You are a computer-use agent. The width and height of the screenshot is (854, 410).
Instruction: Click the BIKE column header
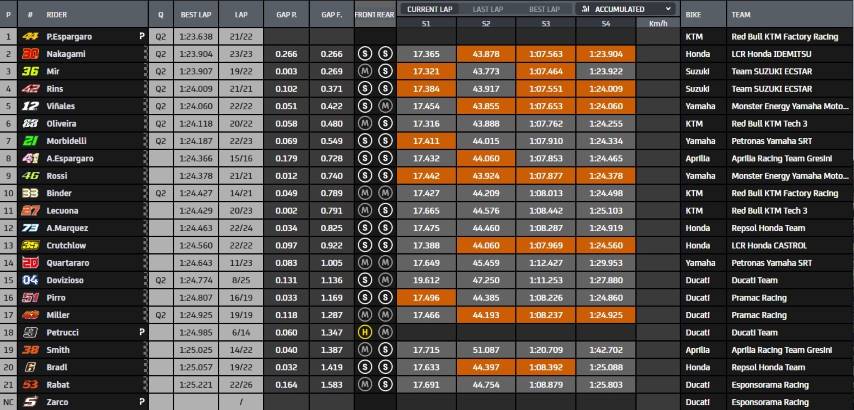pos(693,15)
